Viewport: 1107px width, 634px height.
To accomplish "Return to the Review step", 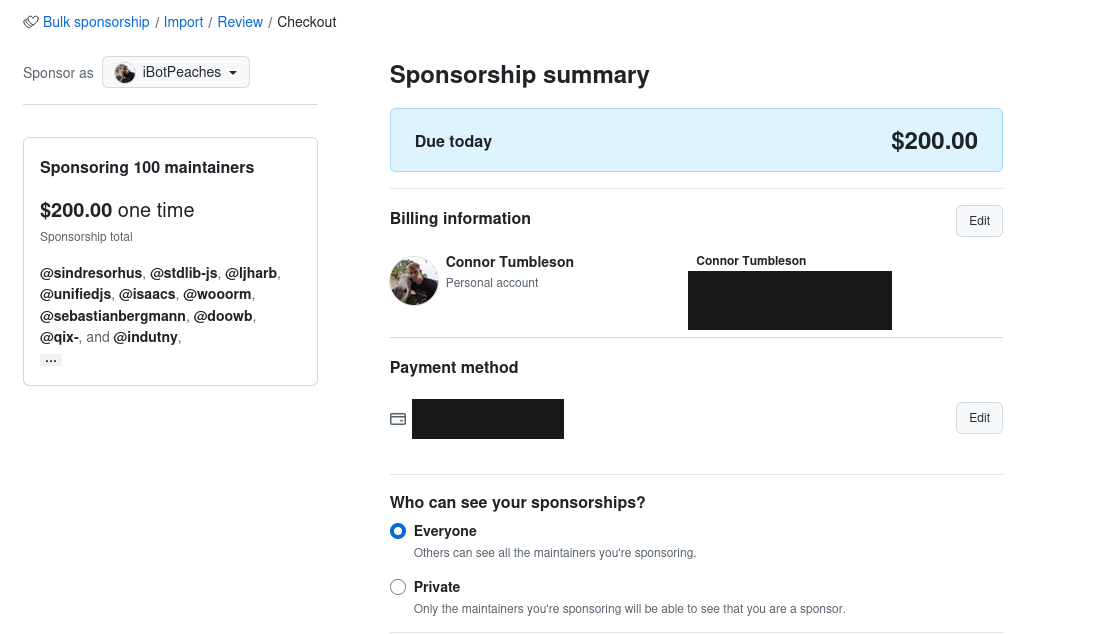I will [x=240, y=22].
